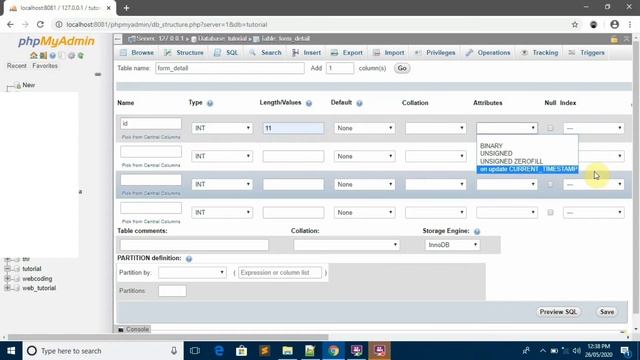Open the Console bar
This screenshot has width=640, height=360.
pos(133,329)
